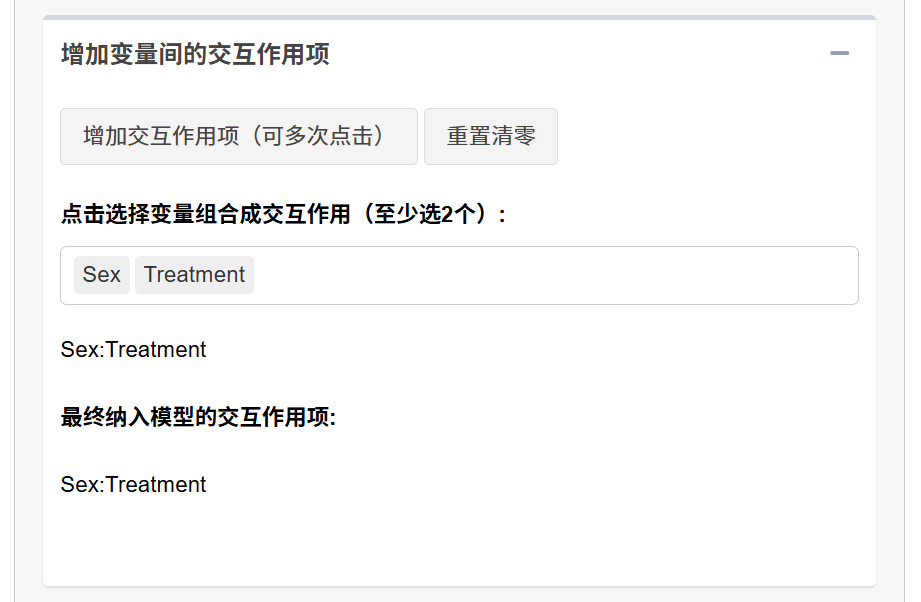Click the 增加变量间的交互作用项 panel title
The image size is (921, 602).
195,54
